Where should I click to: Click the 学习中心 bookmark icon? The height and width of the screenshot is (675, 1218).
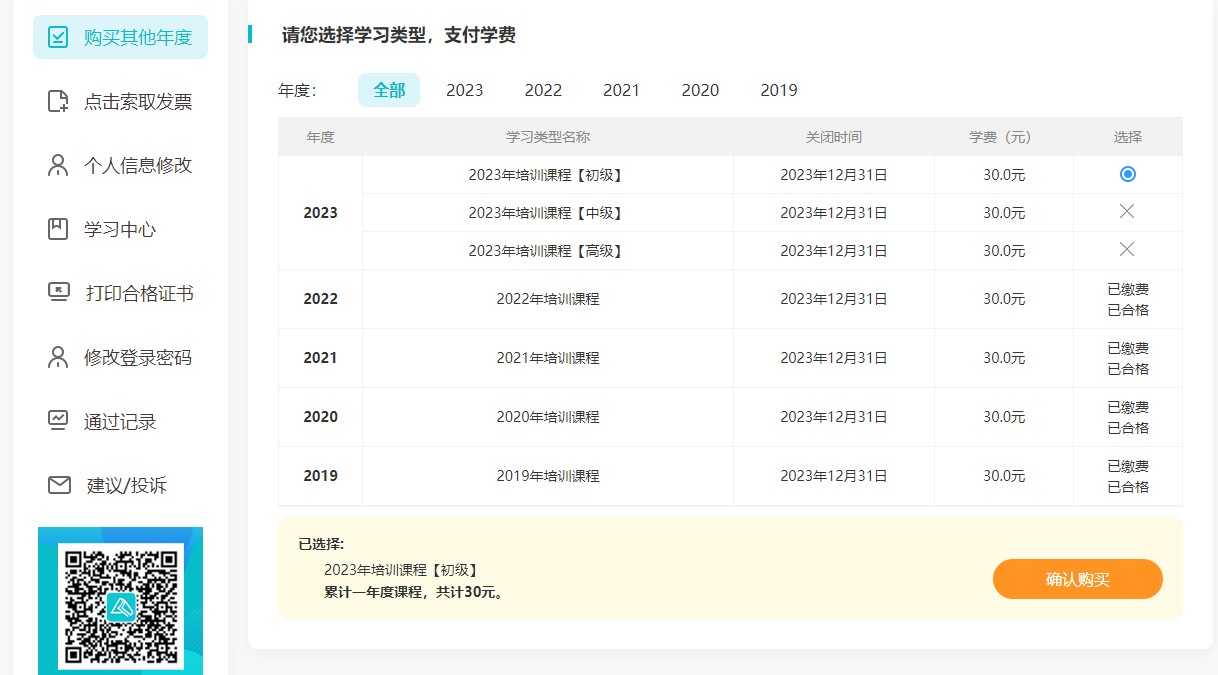(x=58, y=230)
